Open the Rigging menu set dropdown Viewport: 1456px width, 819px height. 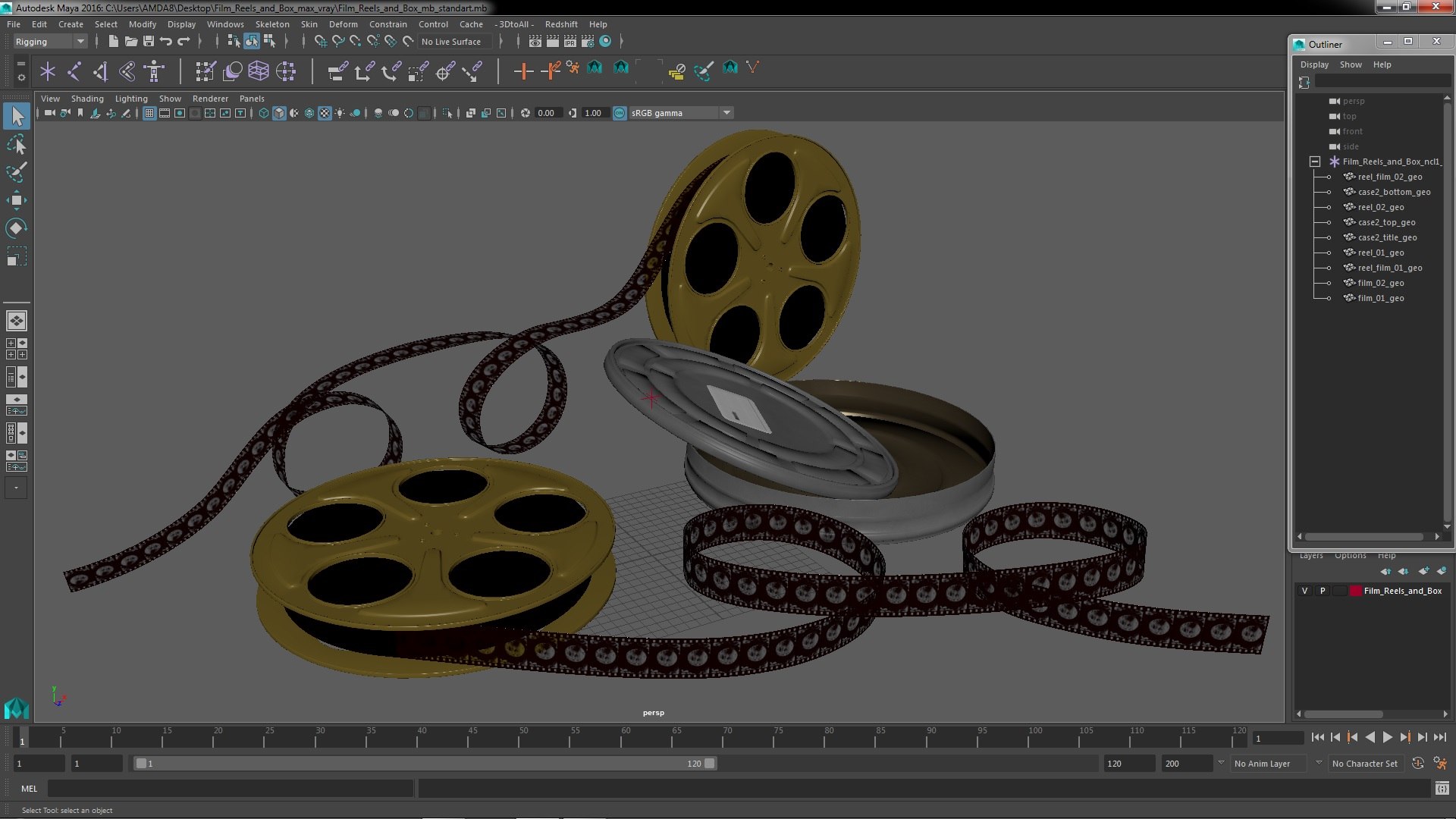coord(50,42)
